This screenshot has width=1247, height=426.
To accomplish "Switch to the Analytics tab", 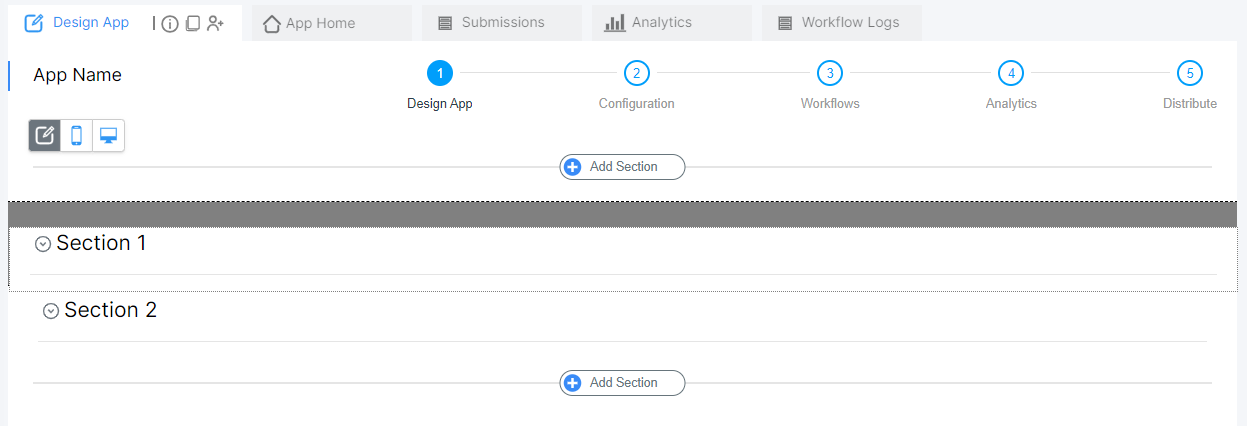I will [670, 23].
